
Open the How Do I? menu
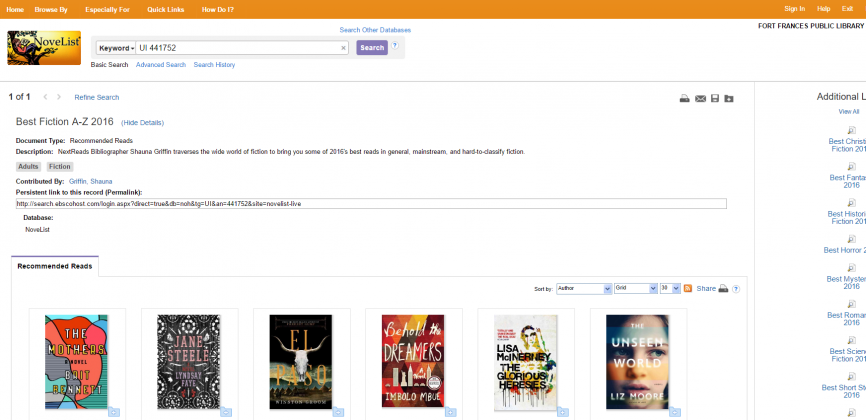218,9
